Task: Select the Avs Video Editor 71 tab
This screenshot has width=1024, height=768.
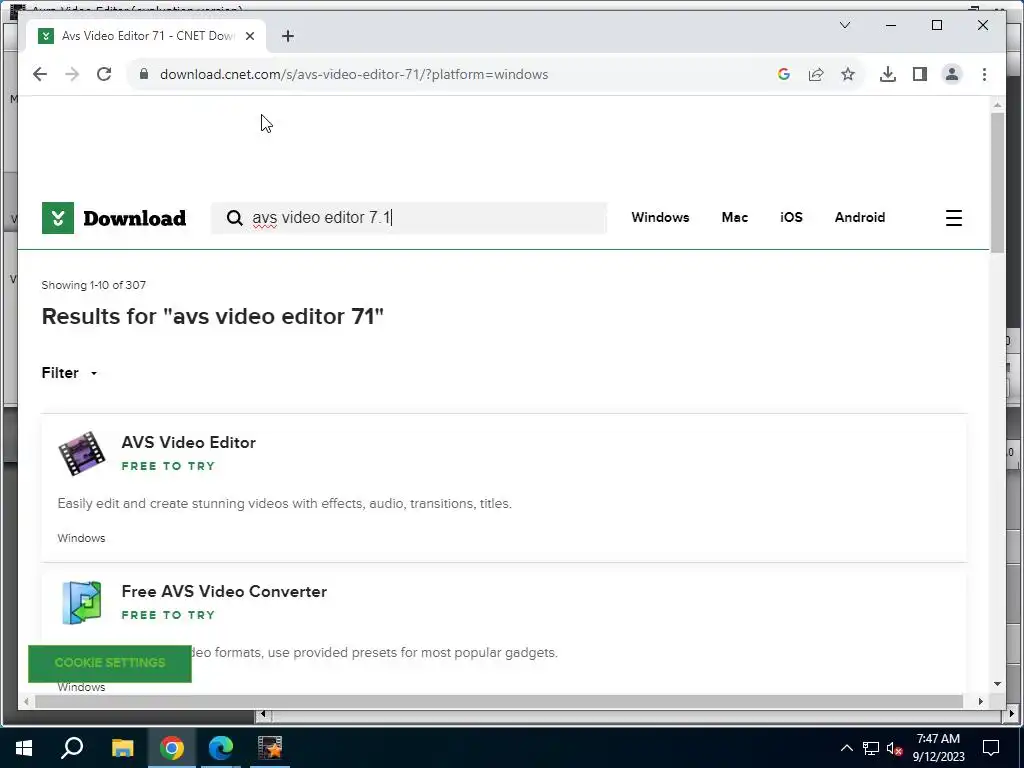Action: coord(146,36)
